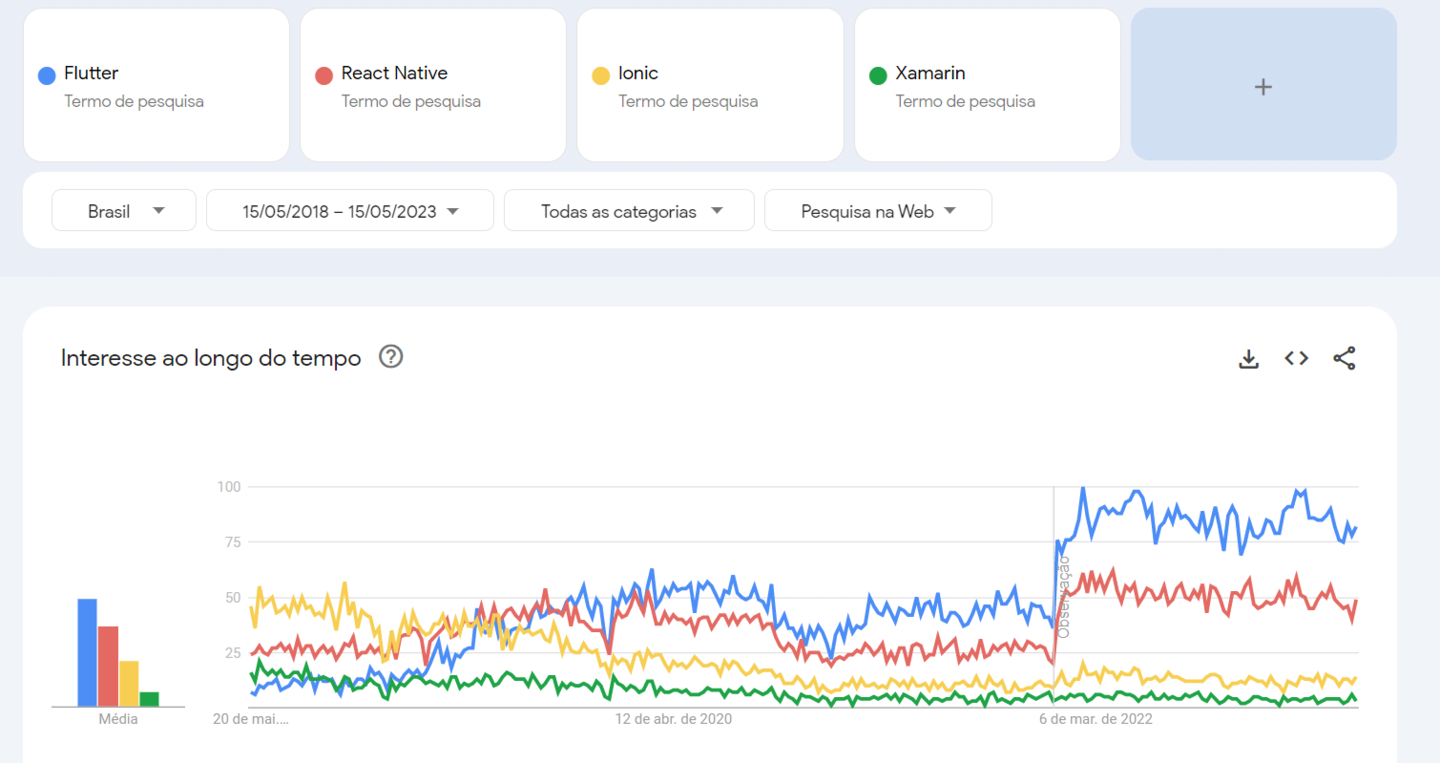This screenshot has height=763, width=1440.
Task: Click the green dot next to Xamarin
Action: 877,73
